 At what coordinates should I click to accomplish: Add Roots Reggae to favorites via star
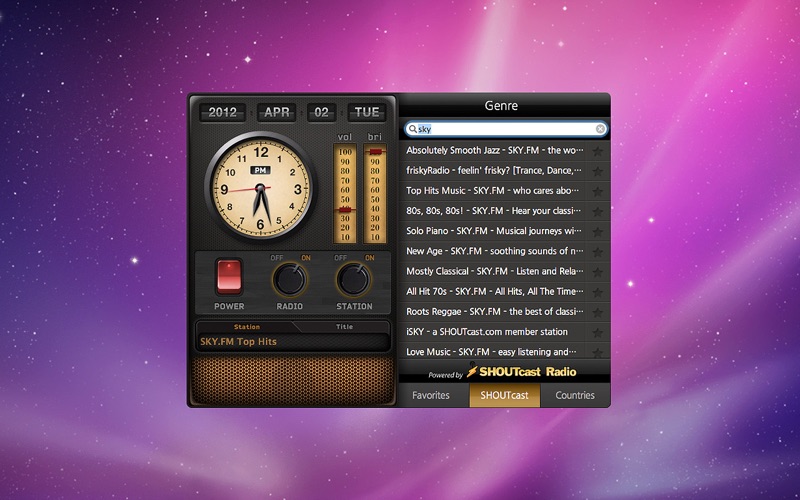pyautogui.click(x=597, y=312)
